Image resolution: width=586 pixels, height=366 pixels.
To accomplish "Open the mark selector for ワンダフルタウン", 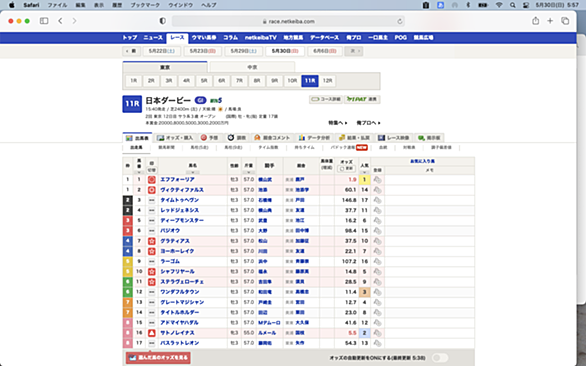I will click(151, 292).
